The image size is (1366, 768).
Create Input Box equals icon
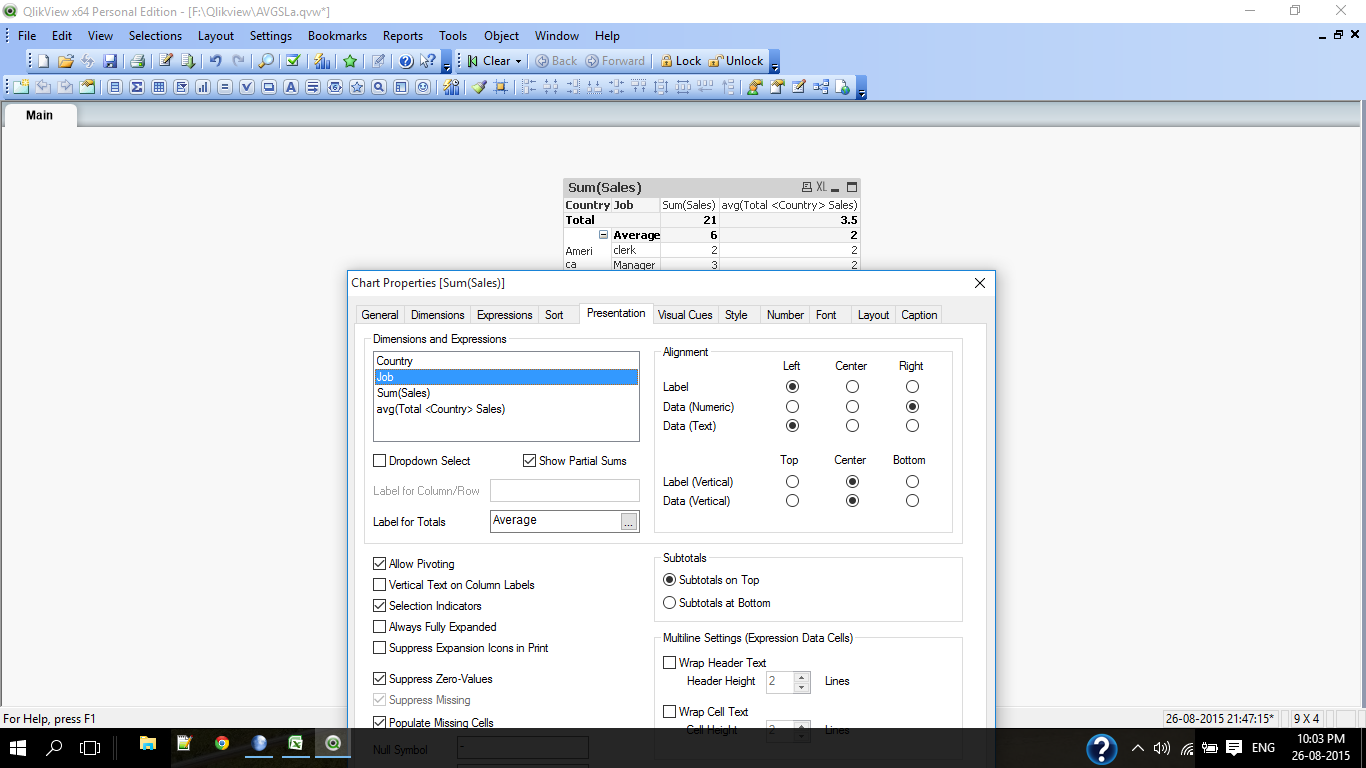[225, 87]
